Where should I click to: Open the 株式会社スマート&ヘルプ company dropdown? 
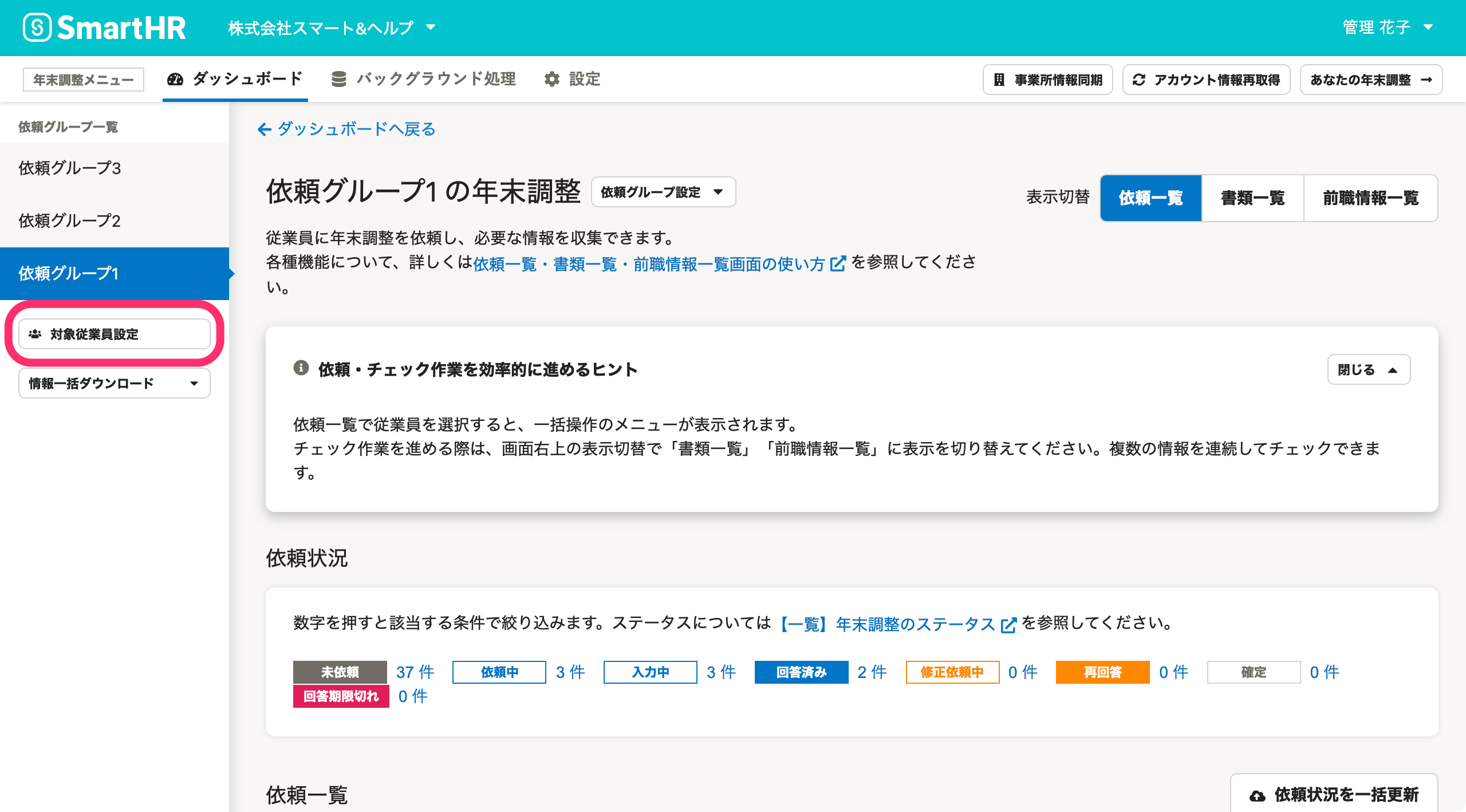point(332,27)
